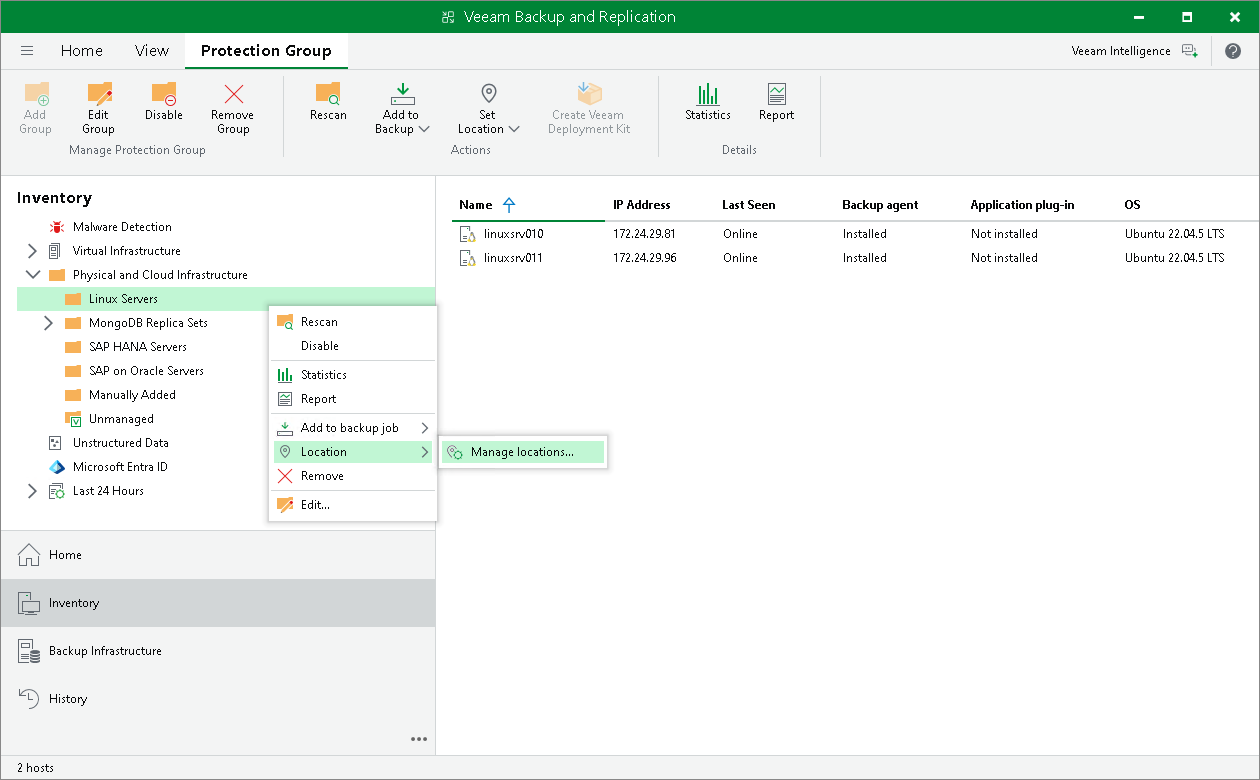Image resolution: width=1260 pixels, height=780 pixels.
Task: Click Unstructured Data icon
Action: click(55, 443)
